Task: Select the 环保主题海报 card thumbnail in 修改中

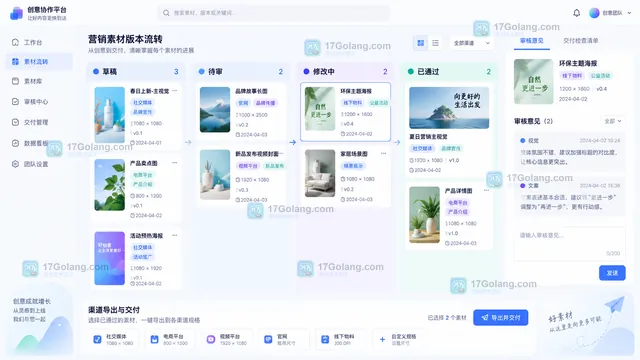Action: point(320,109)
